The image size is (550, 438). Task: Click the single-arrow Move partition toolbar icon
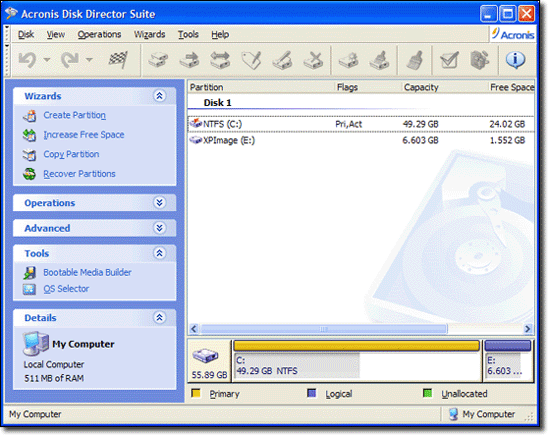(189, 60)
